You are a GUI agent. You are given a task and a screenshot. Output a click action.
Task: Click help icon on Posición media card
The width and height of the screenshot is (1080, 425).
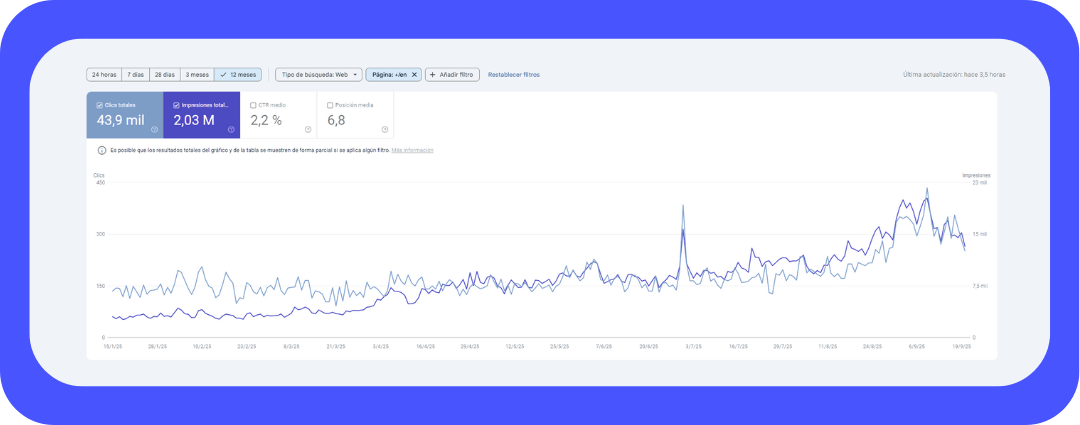coord(385,129)
